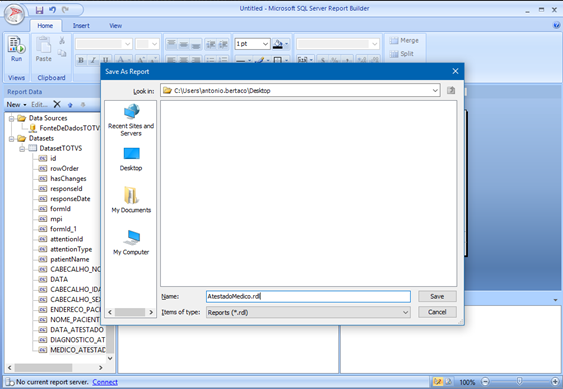Select the responseDate field
Image resolution: width=563 pixels, height=389 pixels.
tap(70, 199)
